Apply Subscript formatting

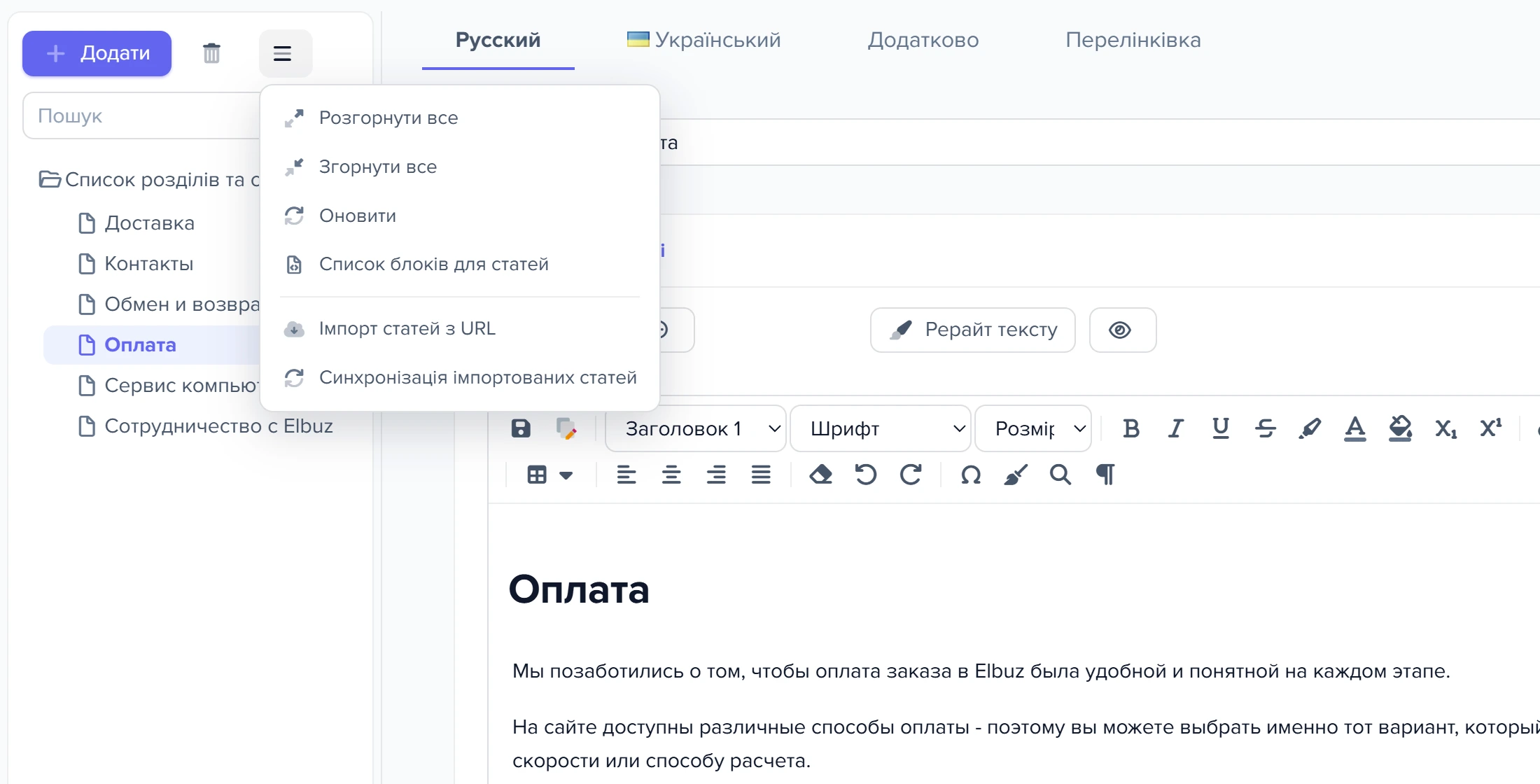(1445, 428)
